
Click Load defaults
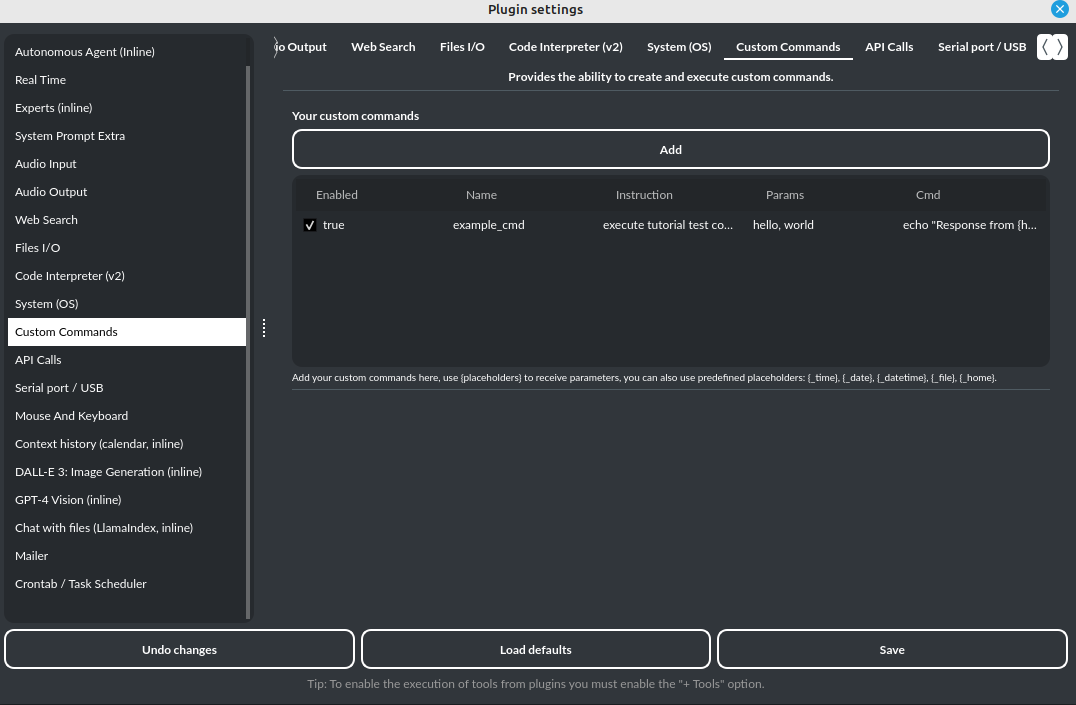(x=536, y=649)
